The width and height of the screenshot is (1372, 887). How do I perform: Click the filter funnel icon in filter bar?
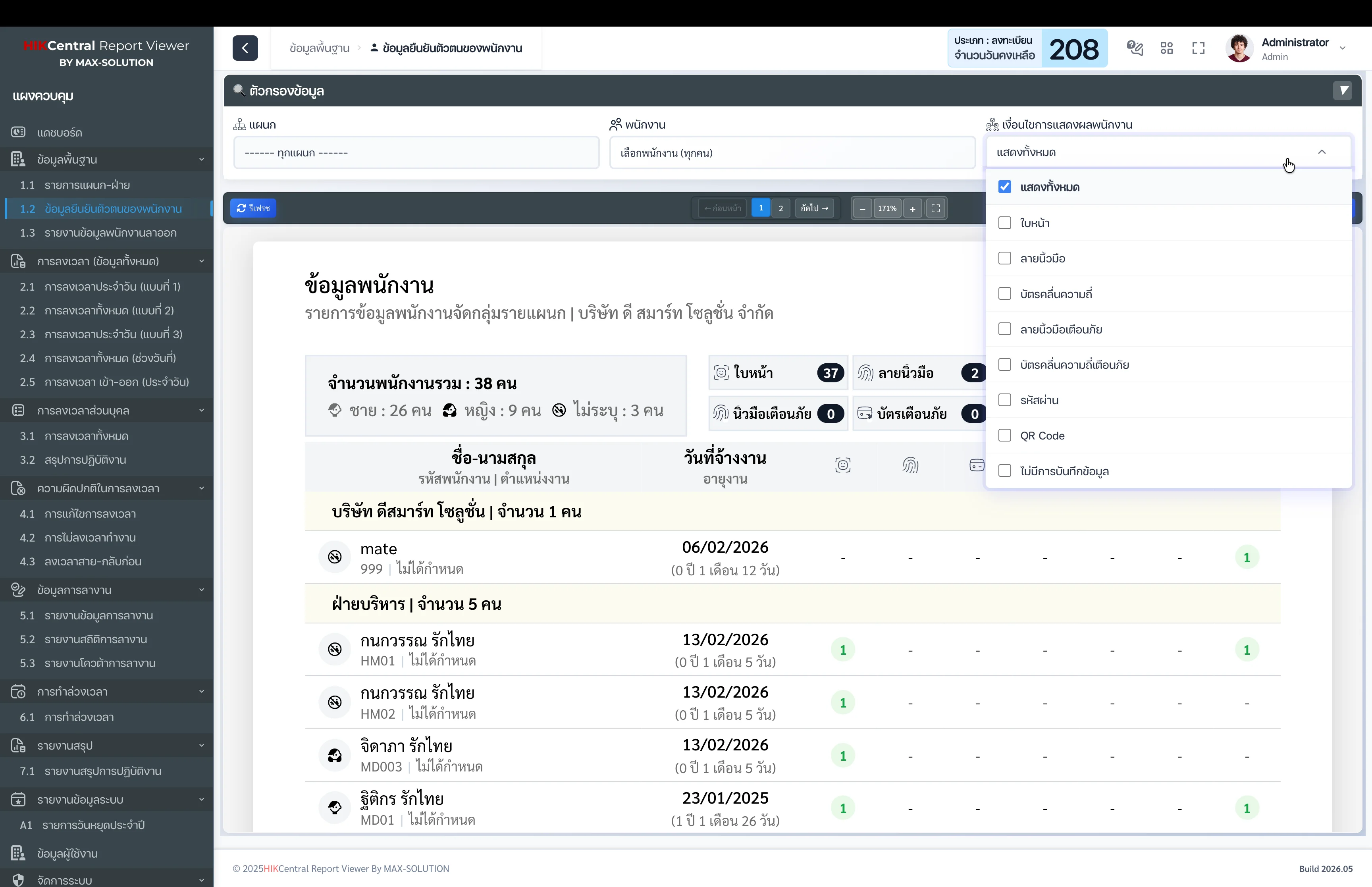pyautogui.click(x=1343, y=91)
